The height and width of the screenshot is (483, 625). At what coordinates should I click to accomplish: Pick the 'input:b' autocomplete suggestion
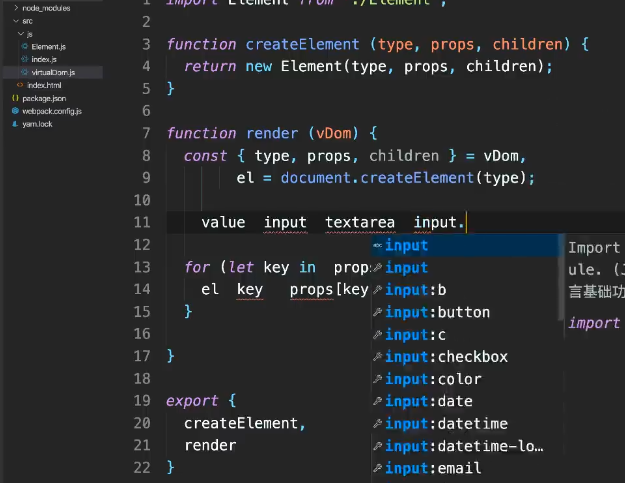pyautogui.click(x=466, y=290)
